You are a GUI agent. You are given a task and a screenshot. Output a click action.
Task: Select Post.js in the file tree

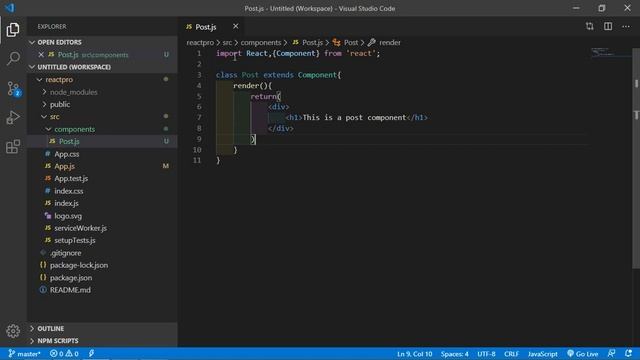[x=102, y=141]
